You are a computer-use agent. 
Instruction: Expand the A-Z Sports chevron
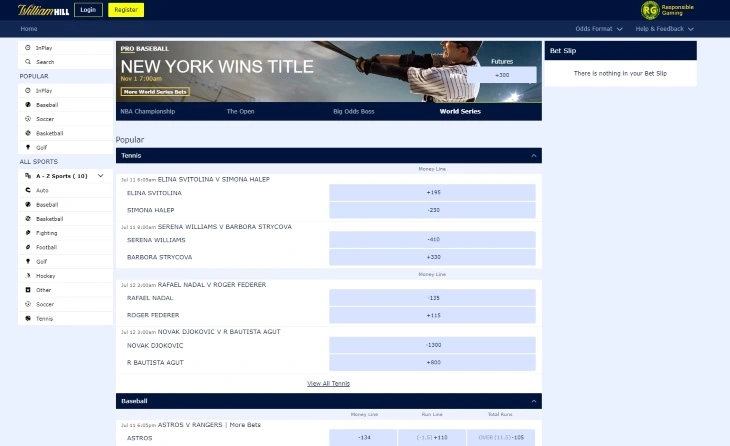(101, 176)
